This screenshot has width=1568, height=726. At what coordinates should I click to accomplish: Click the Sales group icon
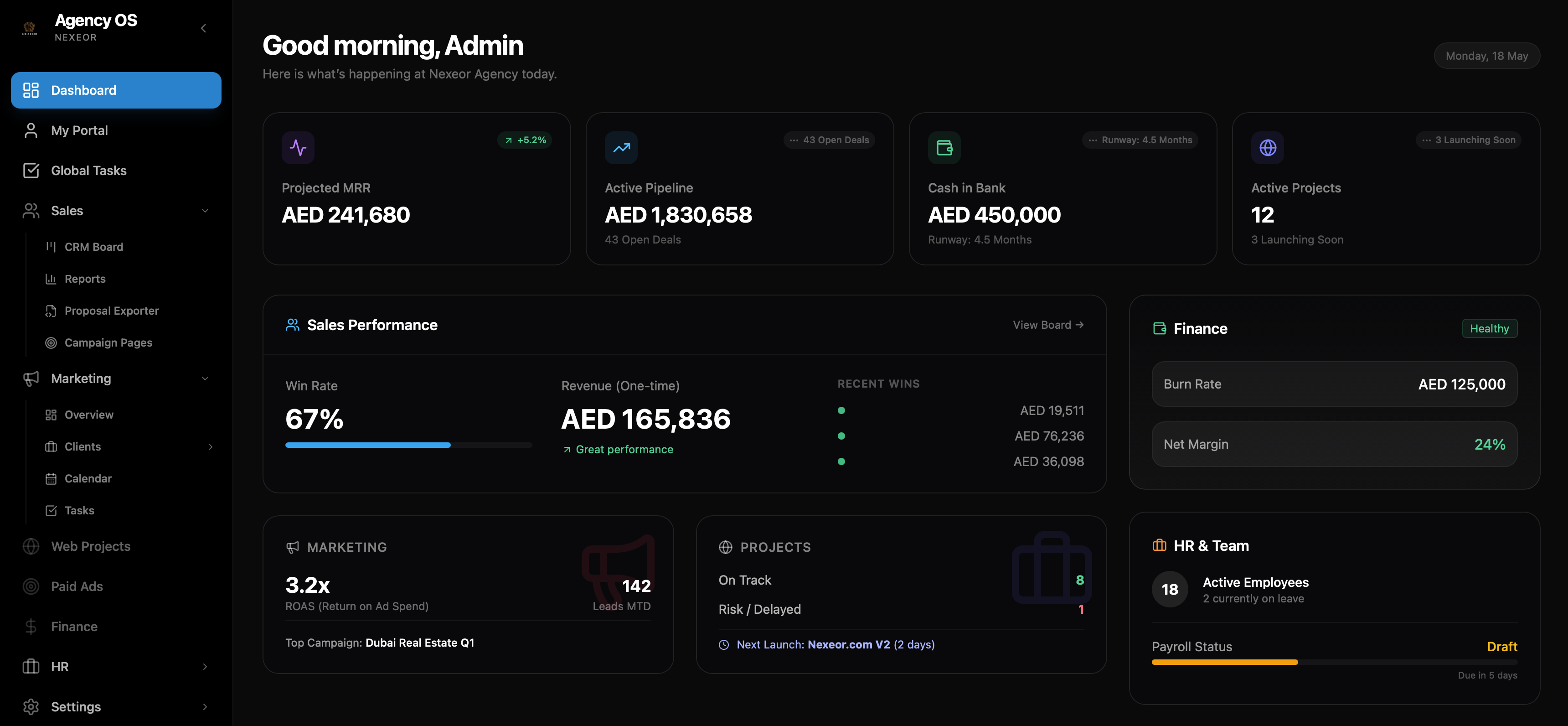31,211
